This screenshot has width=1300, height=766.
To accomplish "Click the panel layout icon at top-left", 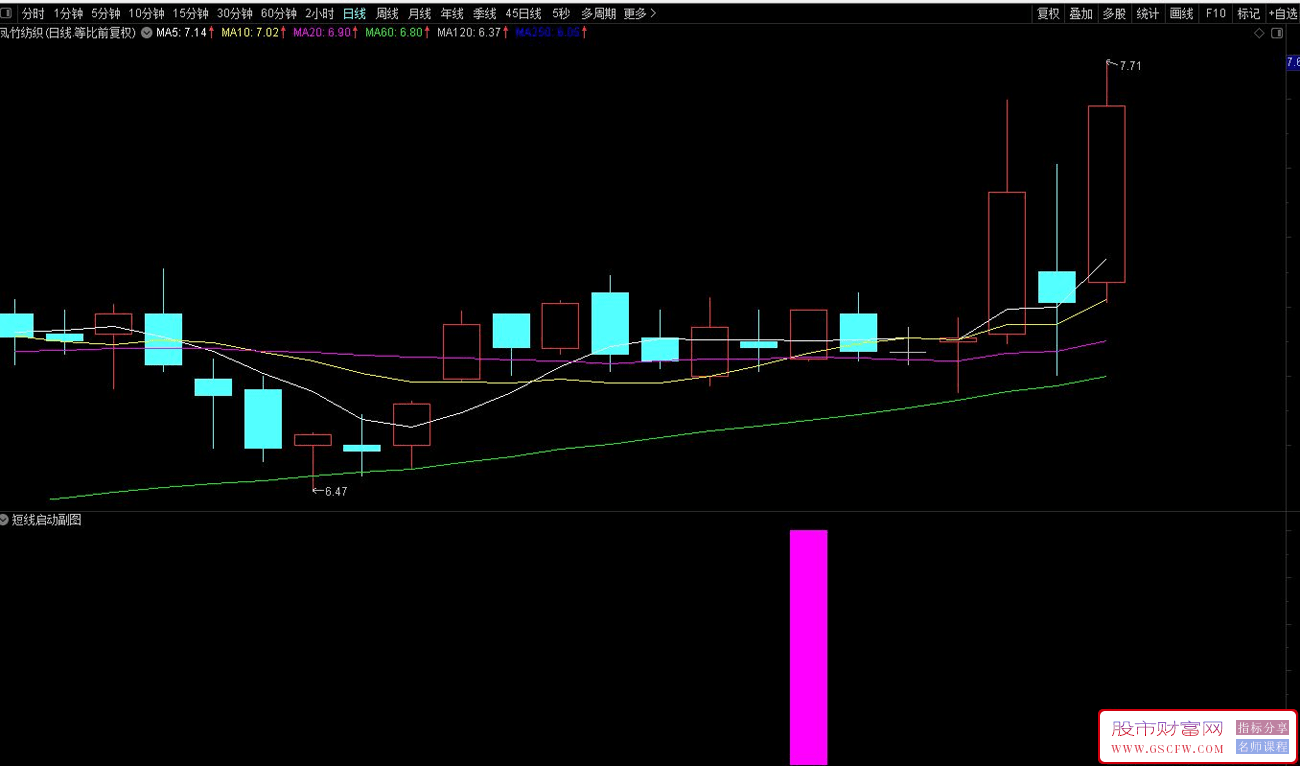I will (x=6, y=13).
